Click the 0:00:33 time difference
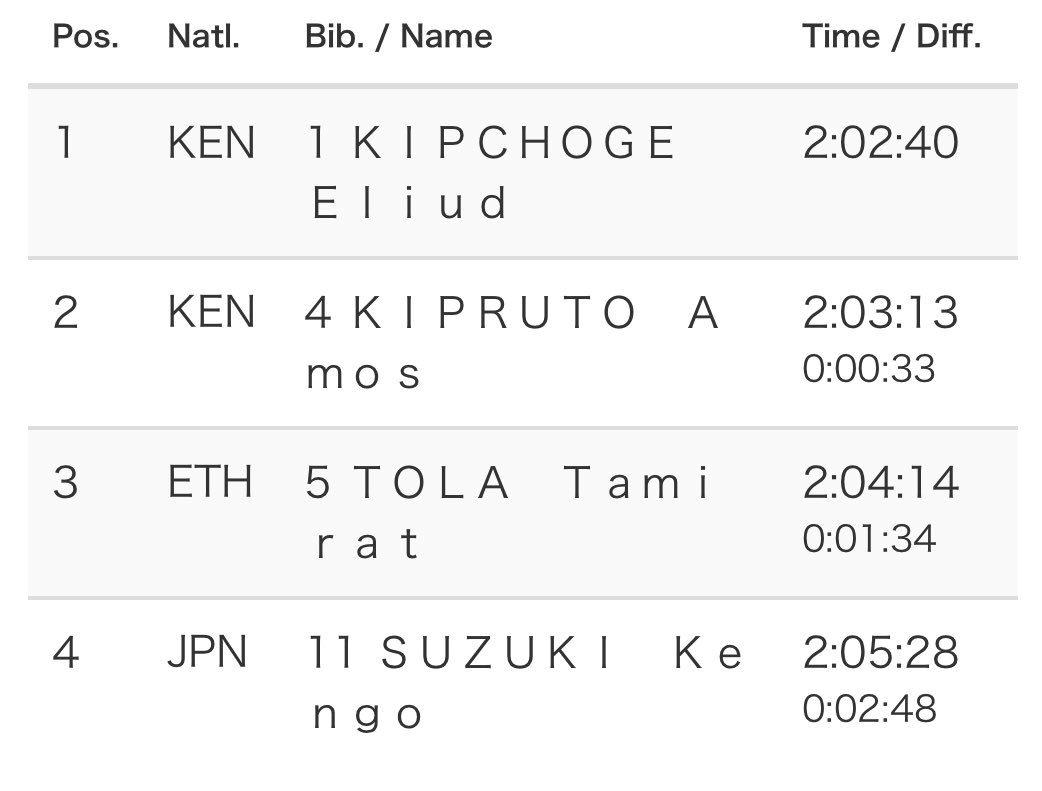 [869, 369]
